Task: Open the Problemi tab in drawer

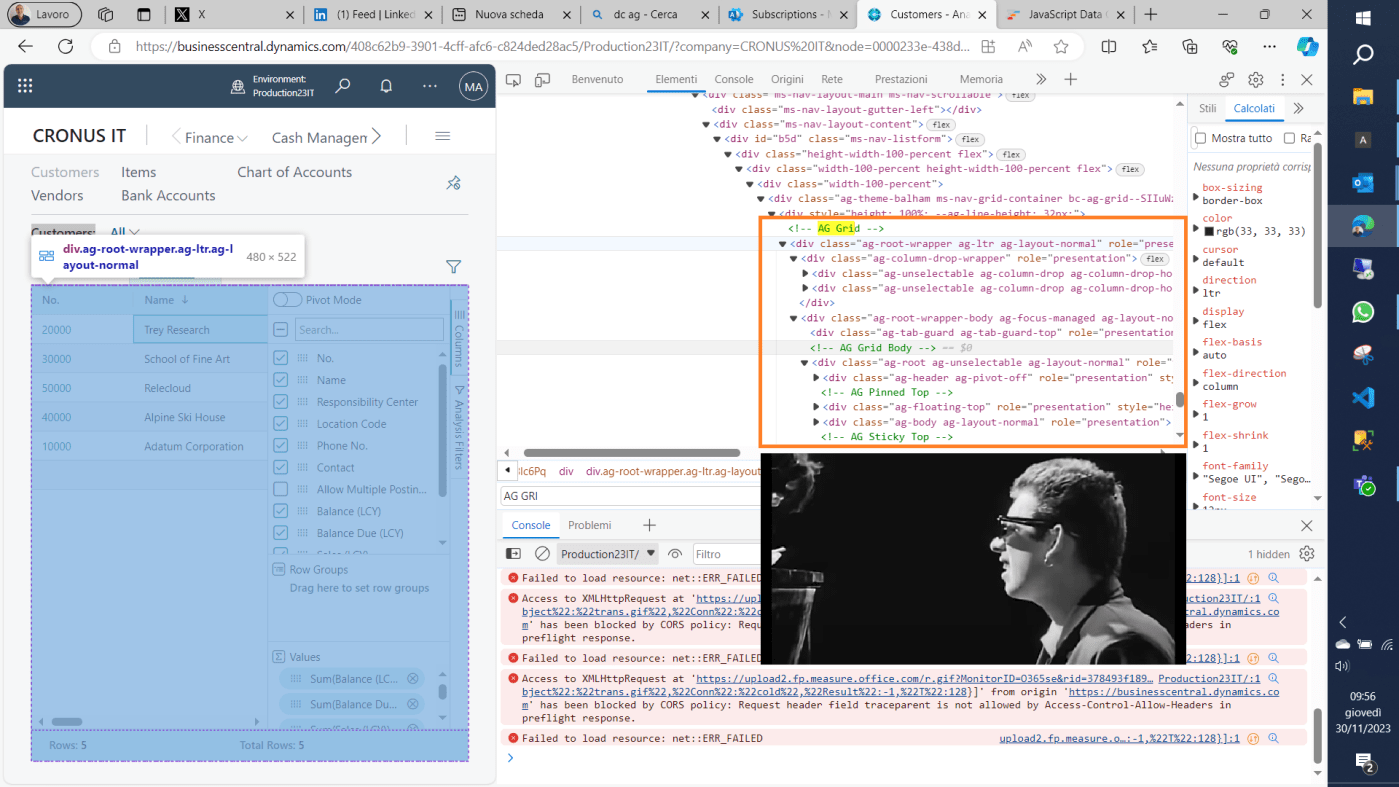Action: (x=589, y=525)
